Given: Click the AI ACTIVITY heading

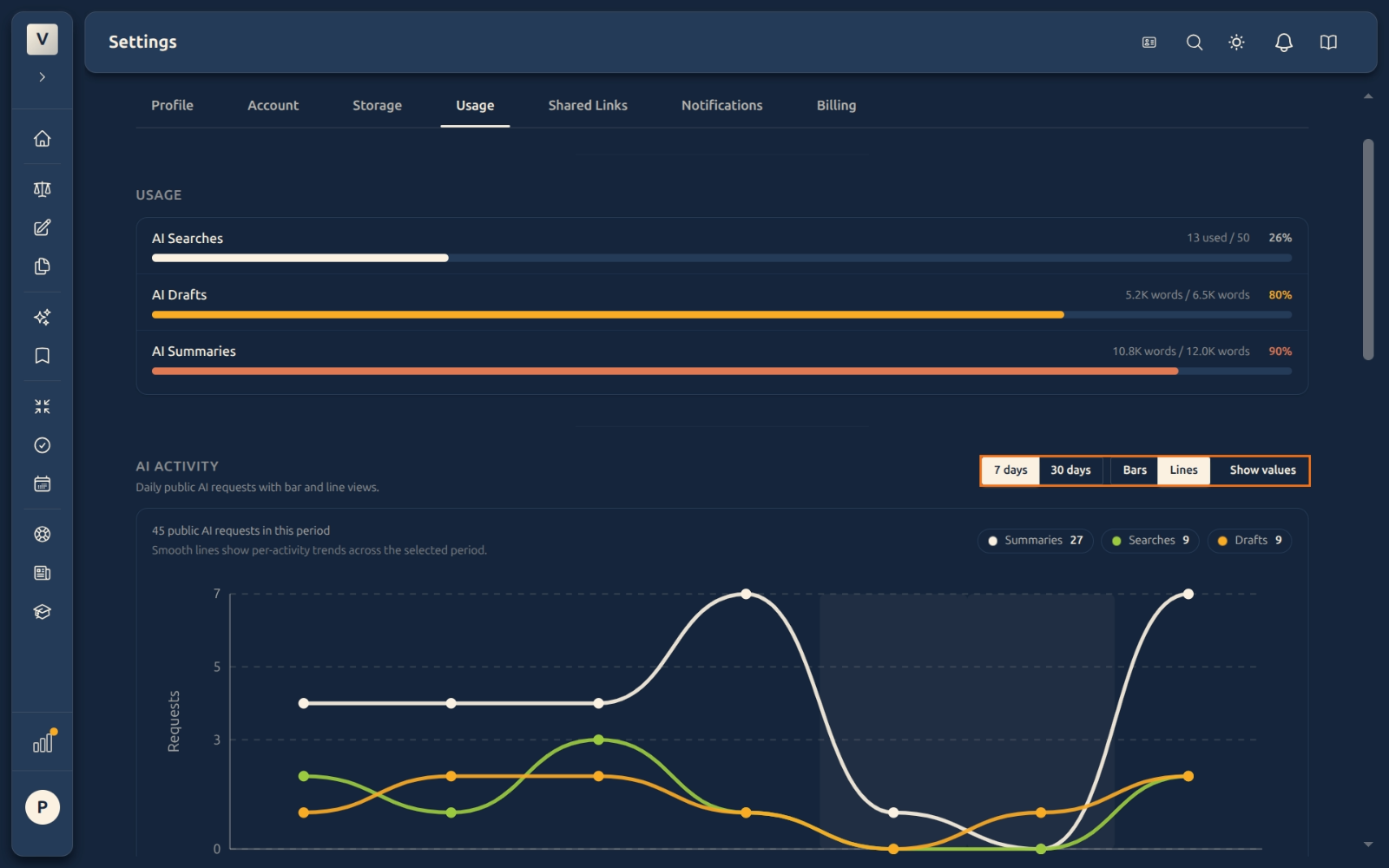Looking at the screenshot, I should pyautogui.click(x=177, y=466).
